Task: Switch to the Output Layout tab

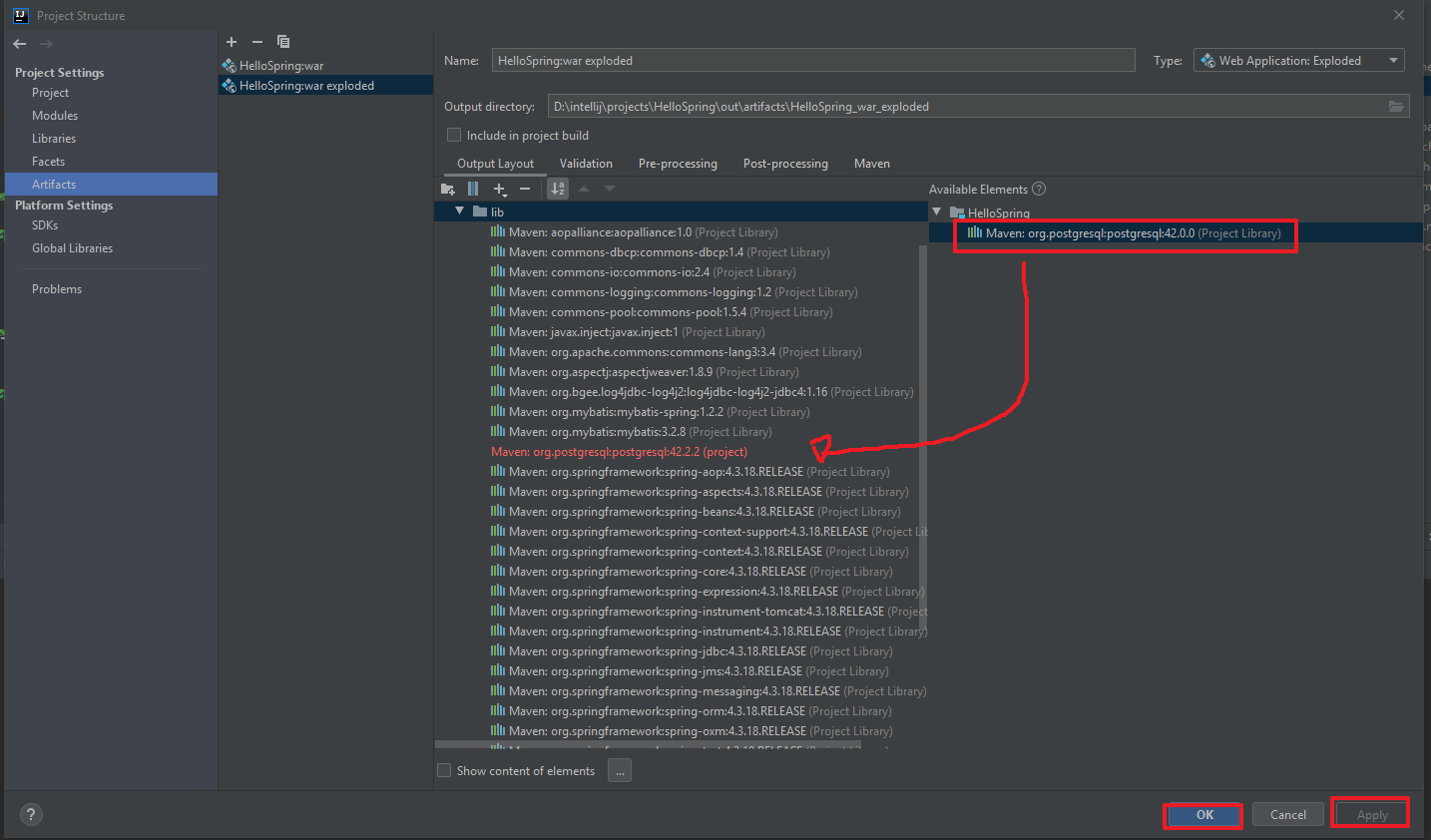Action: (x=495, y=164)
